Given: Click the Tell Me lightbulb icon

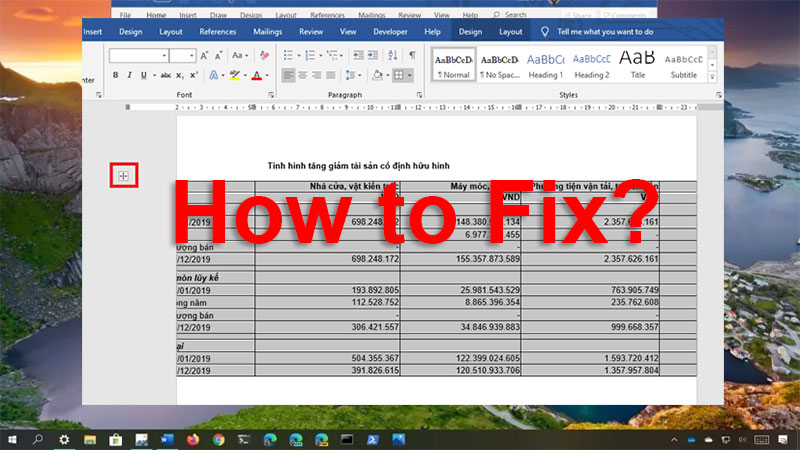Looking at the screenshot, I should point(544,32).
